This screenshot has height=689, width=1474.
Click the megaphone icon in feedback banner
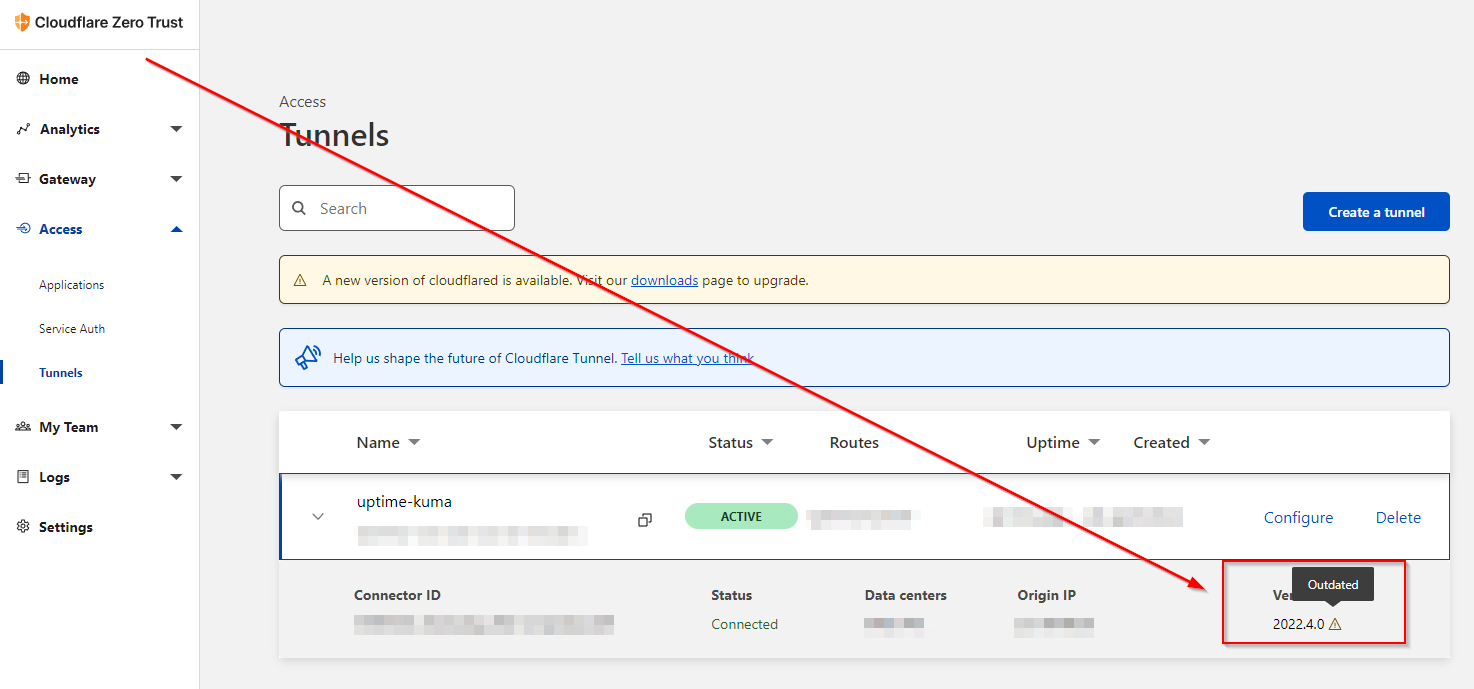[x=307, y=358]
